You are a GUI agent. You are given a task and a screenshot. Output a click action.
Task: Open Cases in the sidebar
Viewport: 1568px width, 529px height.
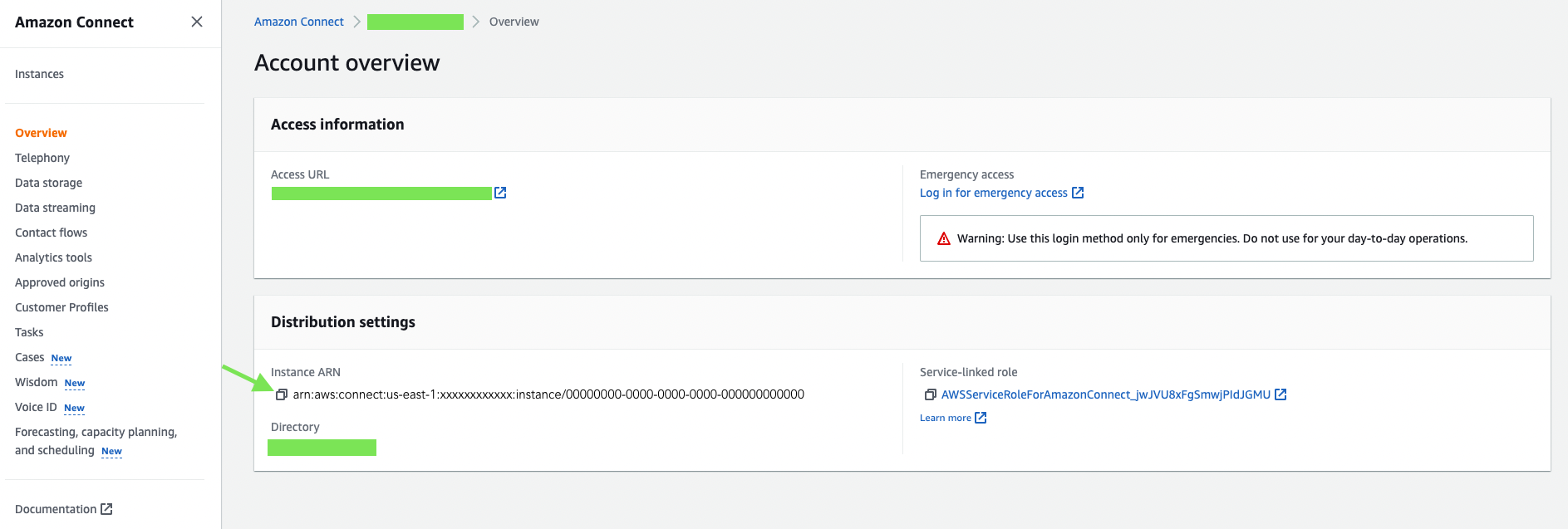pyautogui.click(x=29, y=357)
